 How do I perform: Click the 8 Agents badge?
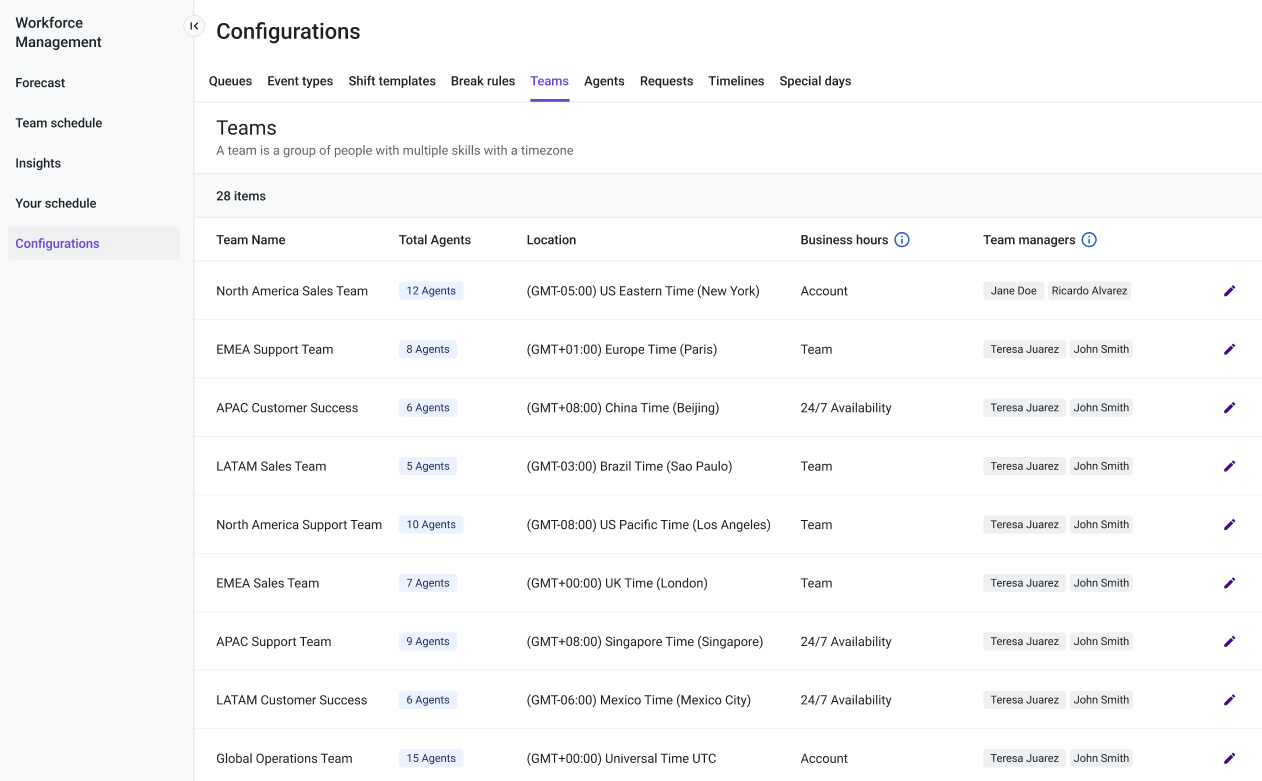click(x=428, y=349)
